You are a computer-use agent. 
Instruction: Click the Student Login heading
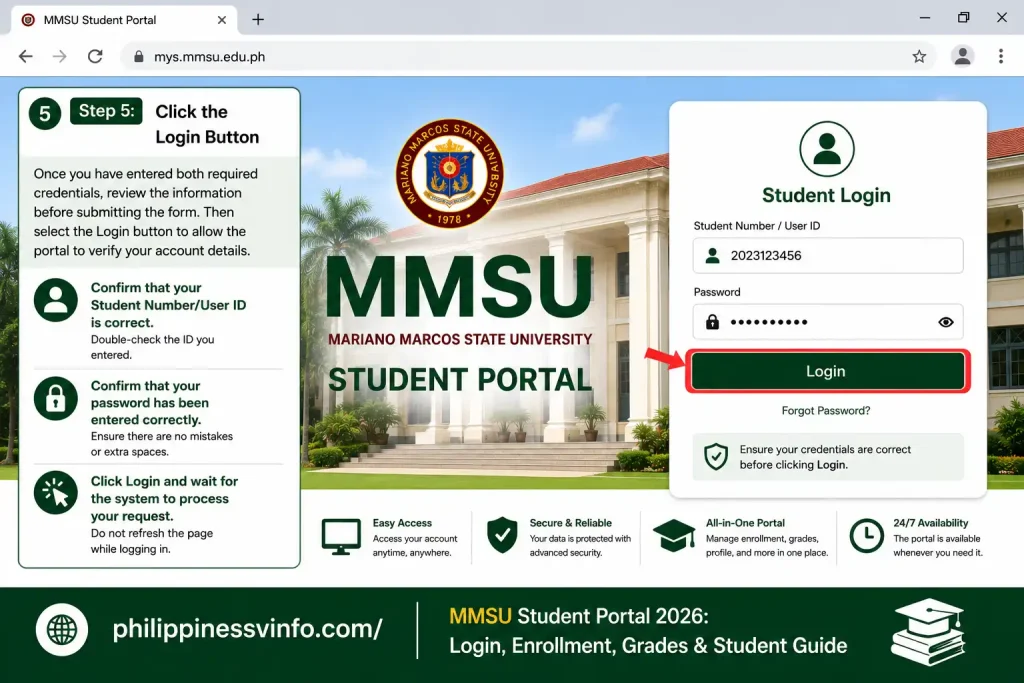(x=826, y=195)
